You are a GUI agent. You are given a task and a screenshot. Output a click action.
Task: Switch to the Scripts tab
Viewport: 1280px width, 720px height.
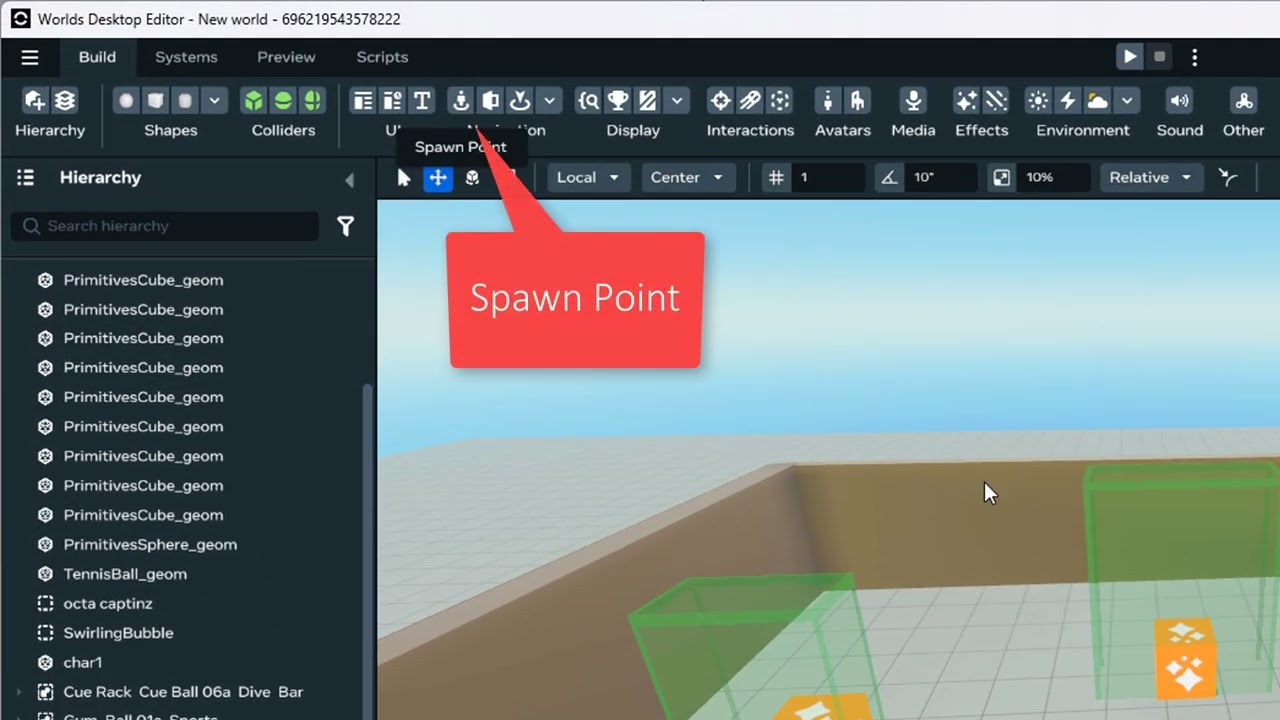click(x=382, y=57)
